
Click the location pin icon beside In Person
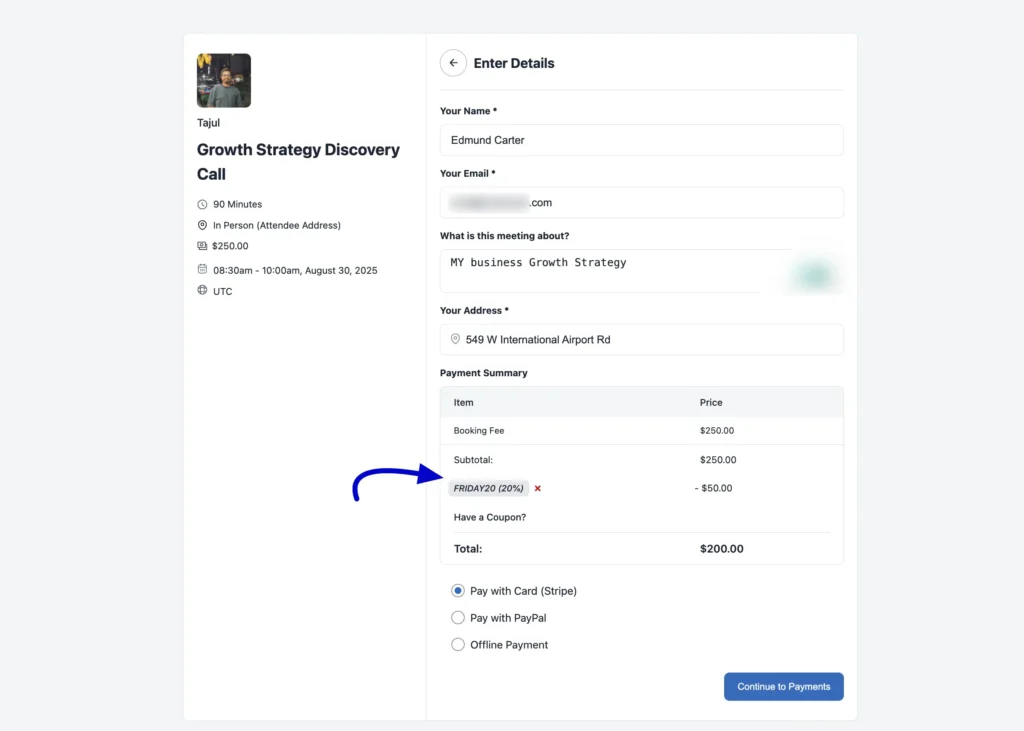coord(202,225)
